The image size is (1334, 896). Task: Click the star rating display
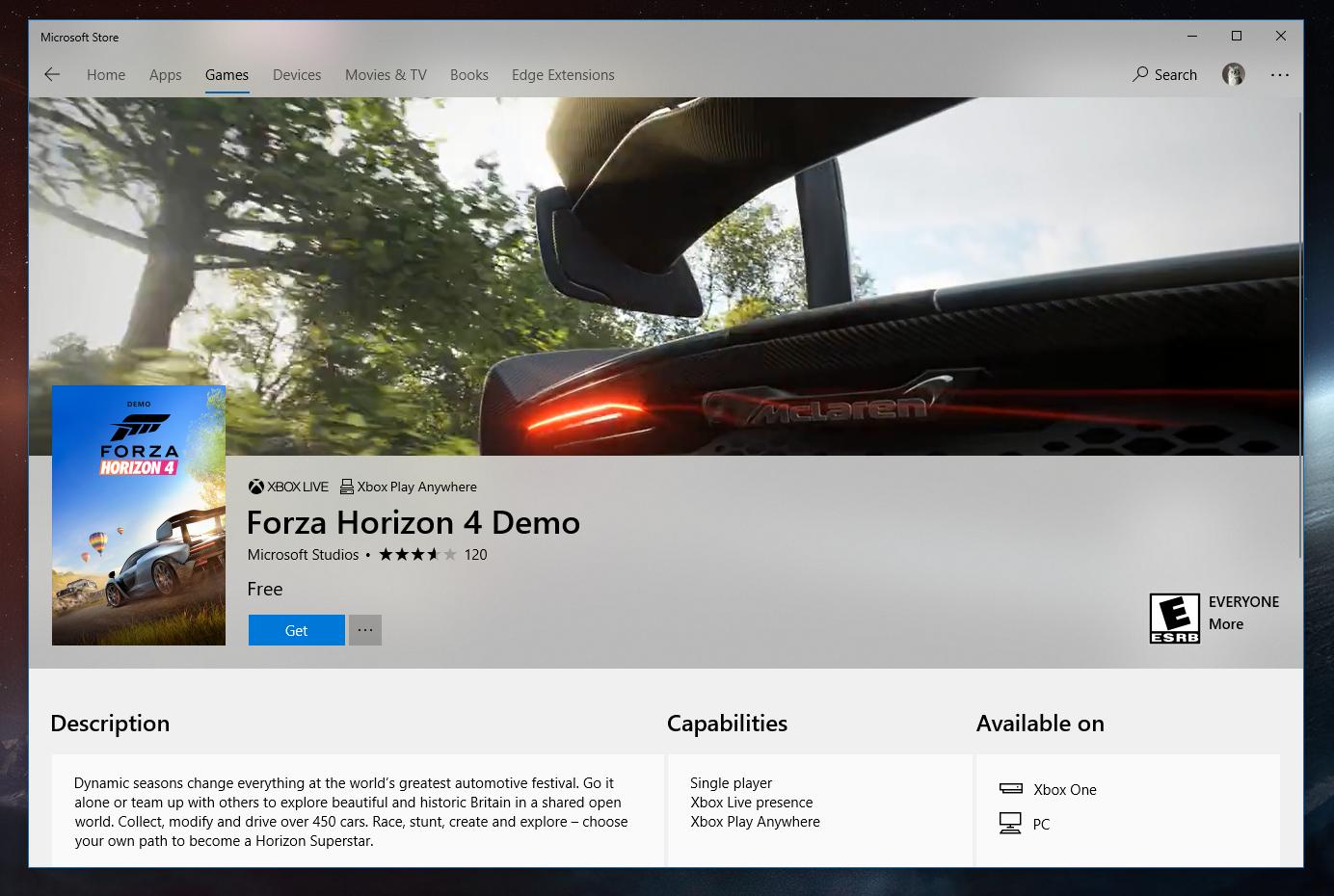click(417, 554)
